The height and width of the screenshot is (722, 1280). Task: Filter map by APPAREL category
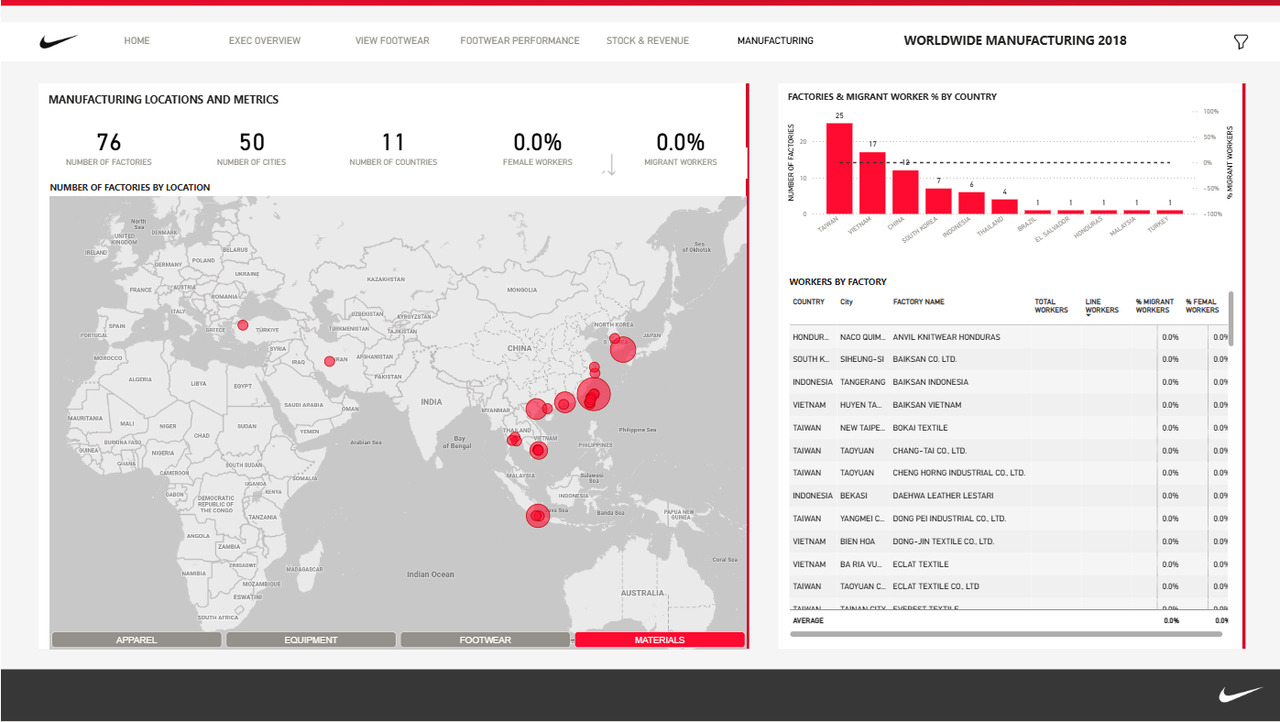(136, 640)
